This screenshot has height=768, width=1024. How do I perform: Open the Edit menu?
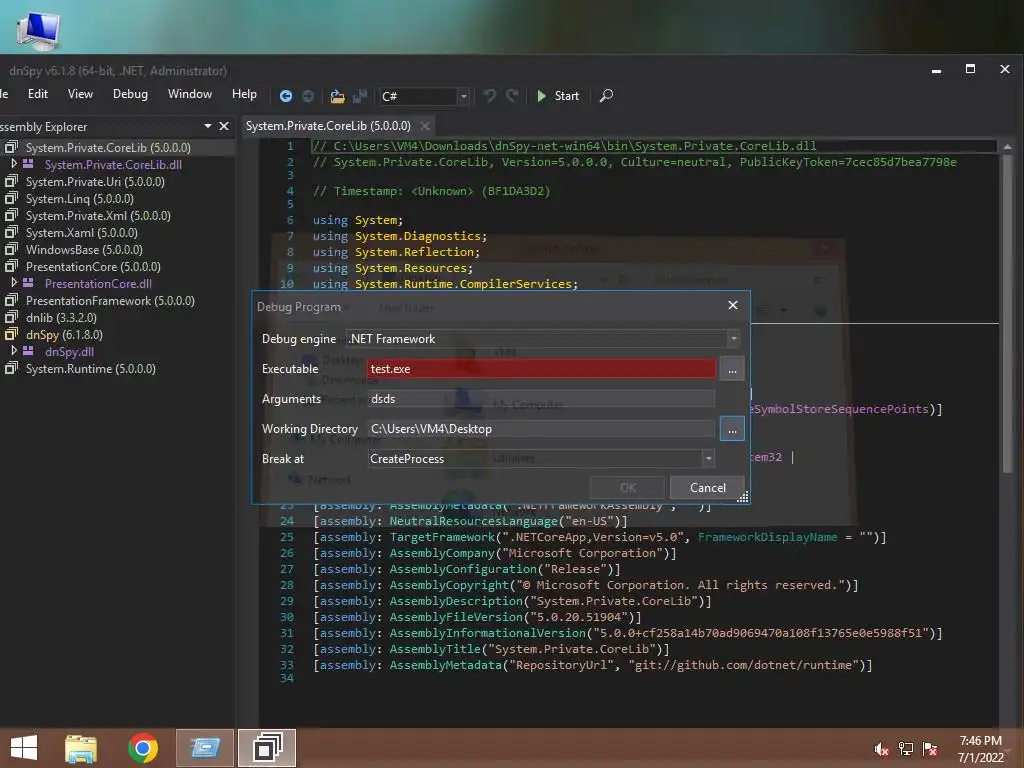tap(38, 94)
